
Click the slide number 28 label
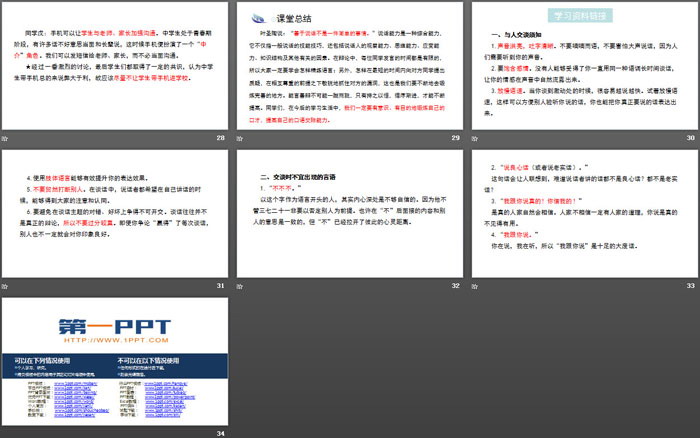[220, 137]
